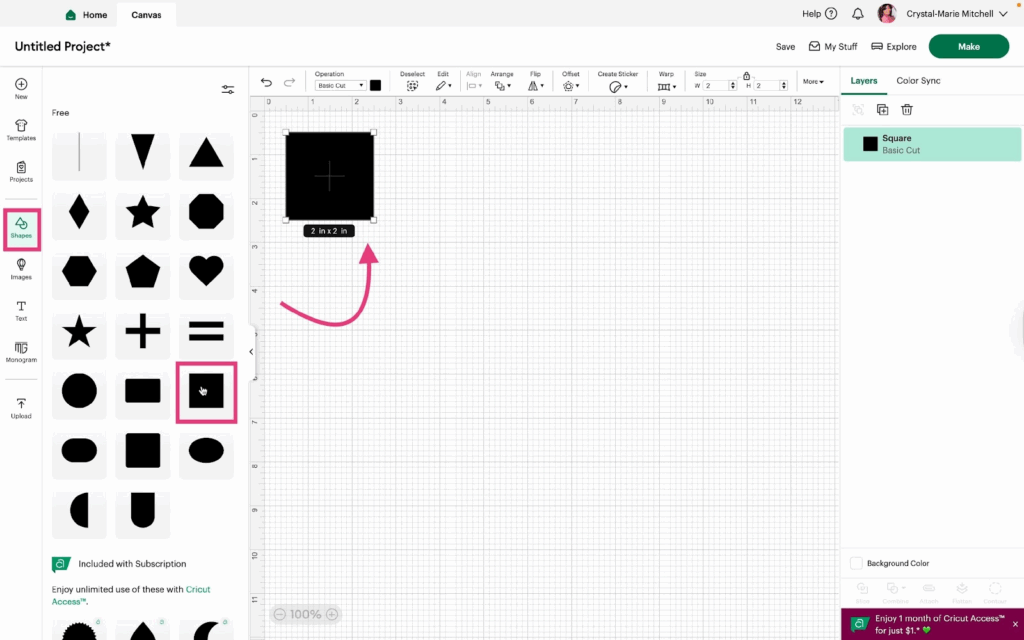Viewport: 1024px width, 640px height.
Task: Expand the Flip dropdown
Action: point(536,86)
